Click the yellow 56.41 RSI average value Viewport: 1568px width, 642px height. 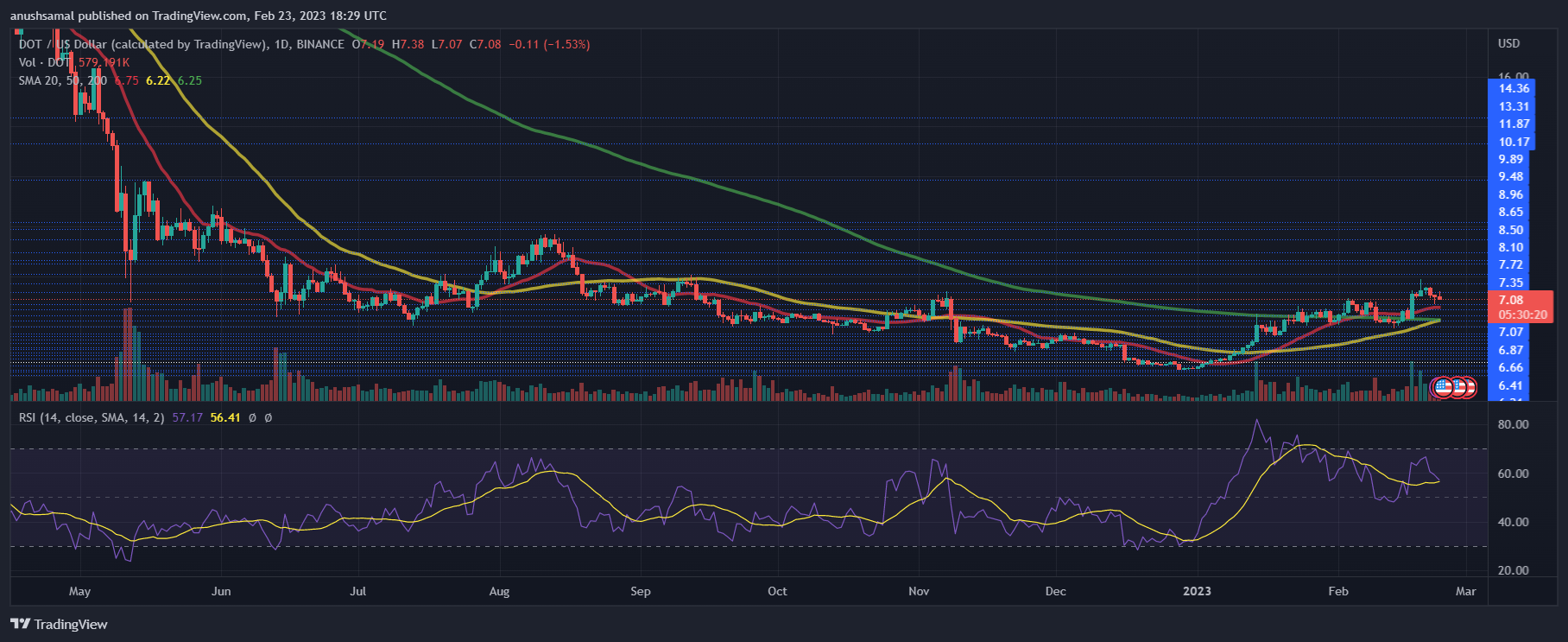(225, 417)
